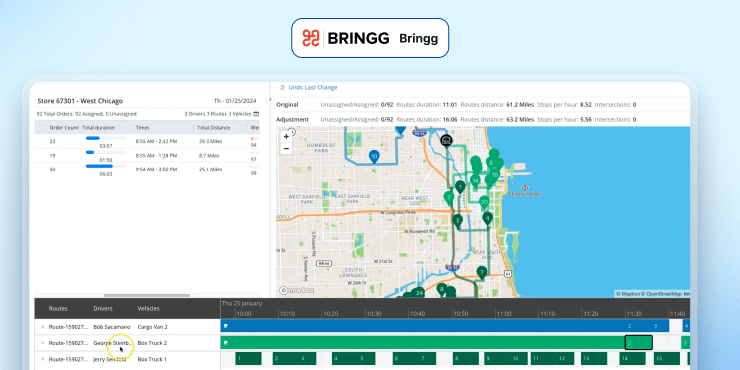The height and width of the screenshot is (370, 740).
Task: Open the vehicles grid icon beside 3 Vehicles
Action: tap(256, 114)
